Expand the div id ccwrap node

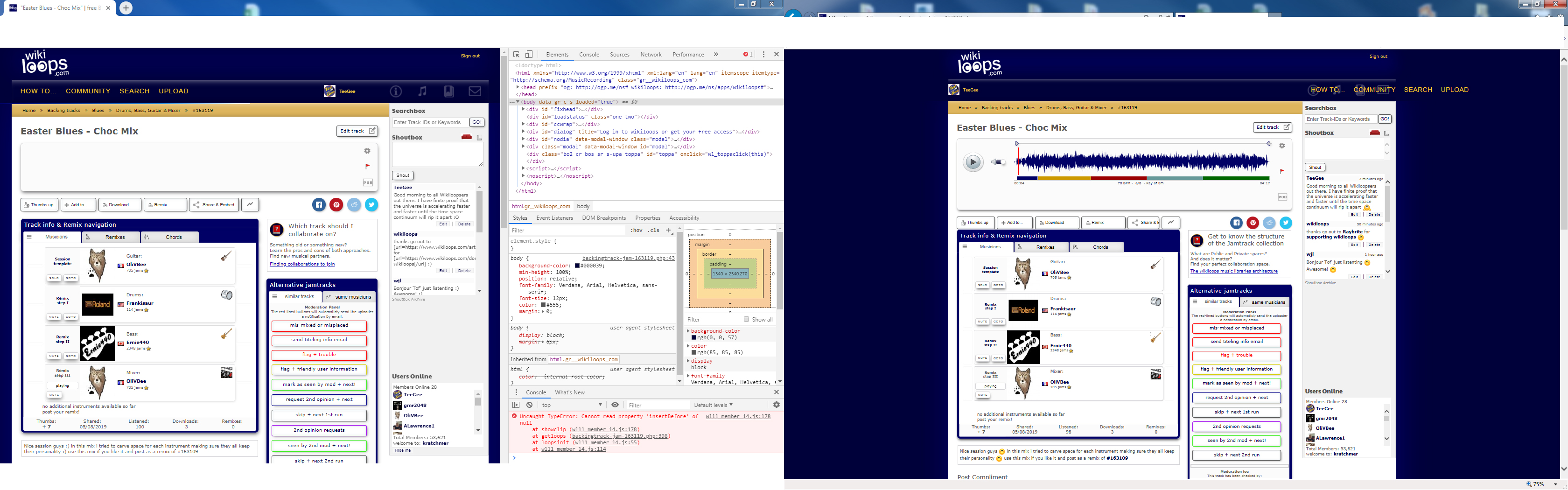(524, 124)
